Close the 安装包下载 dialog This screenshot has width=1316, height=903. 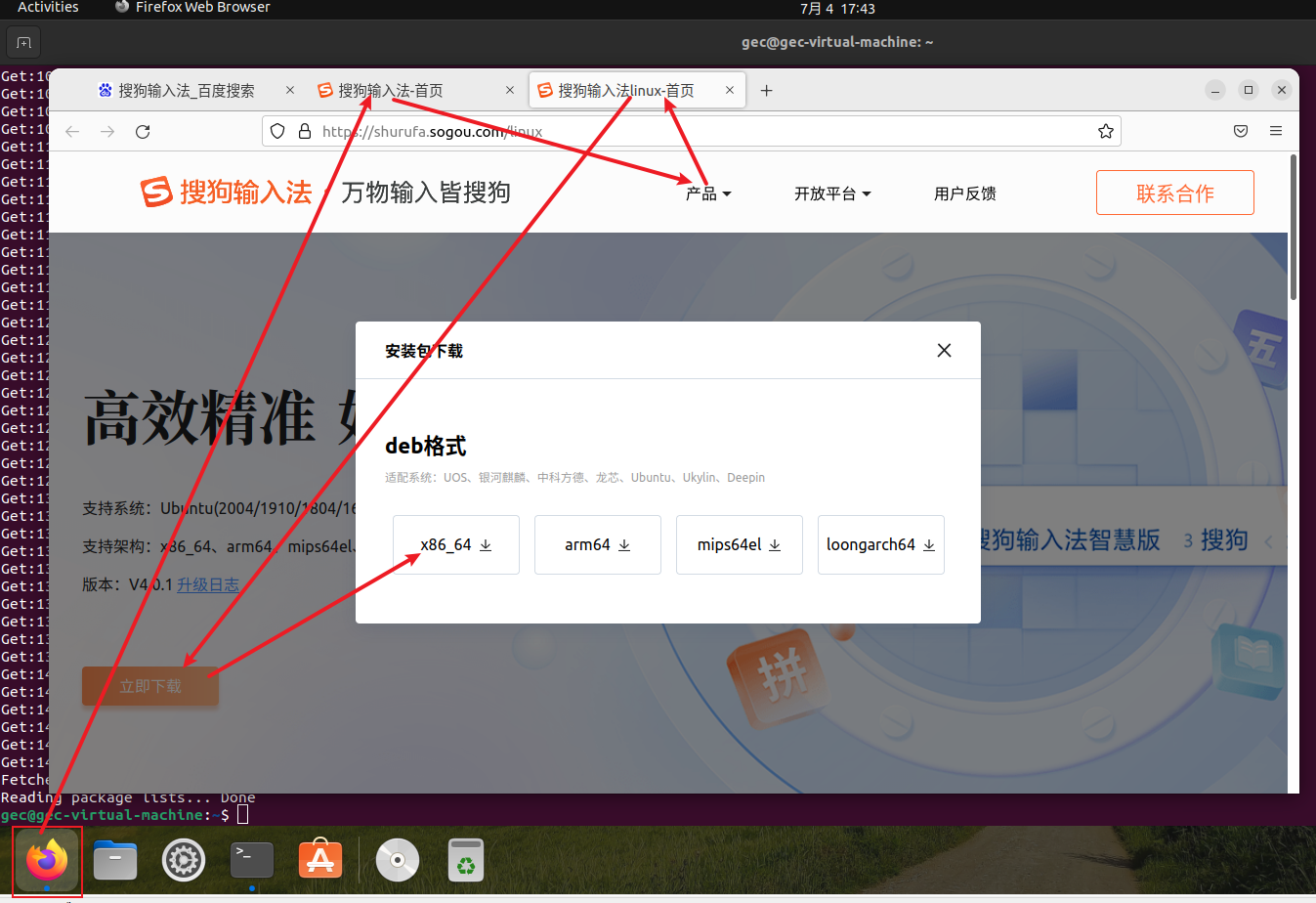(x=944, y=351)
